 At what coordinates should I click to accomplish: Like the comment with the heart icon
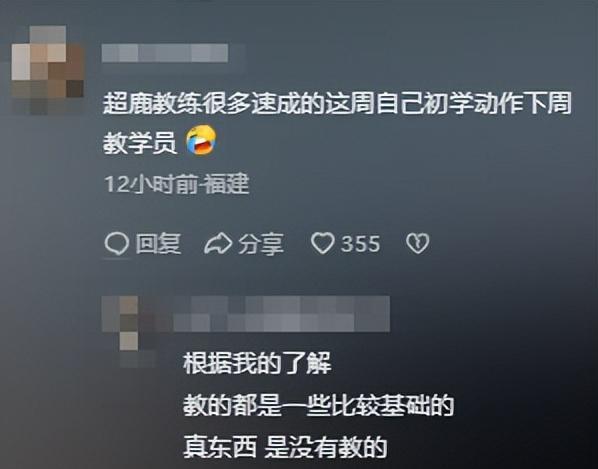(323, 243)
